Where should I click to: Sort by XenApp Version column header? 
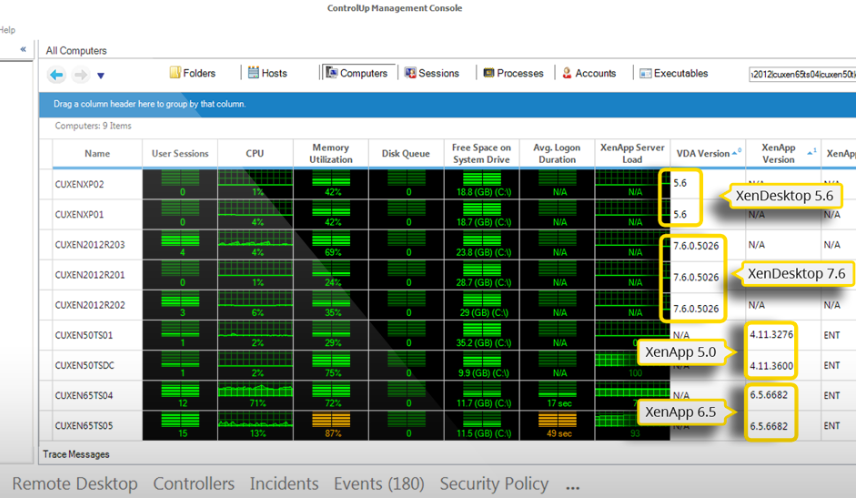click(782, 153)
